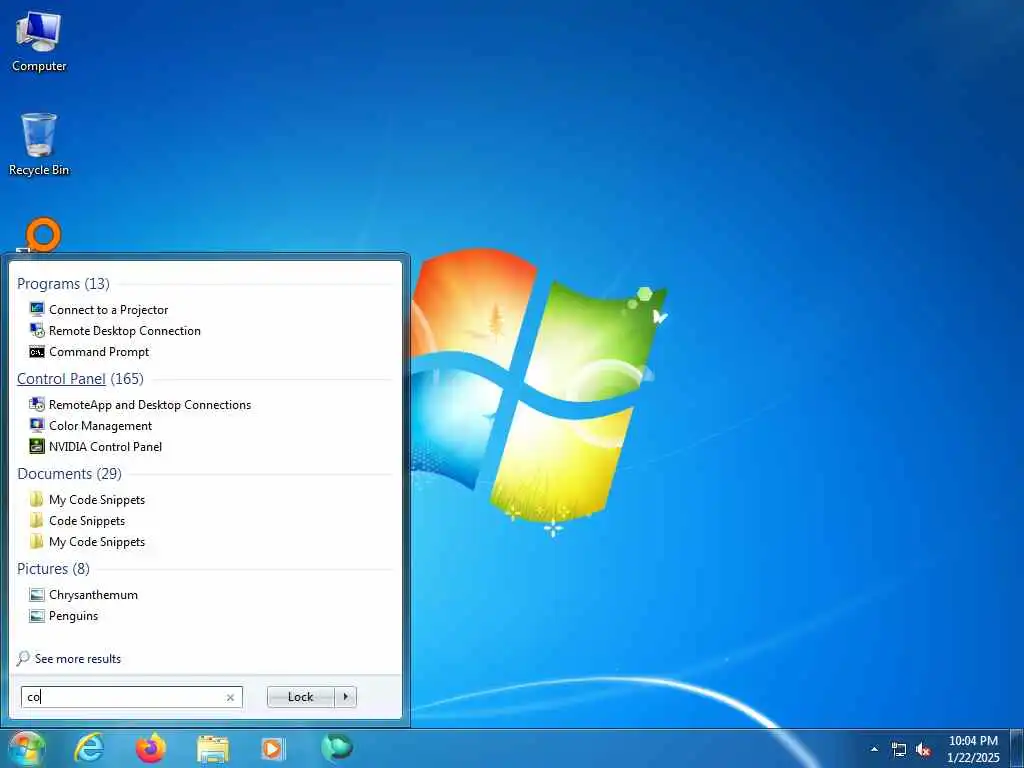The width and height of the screenshot is (1024, 768).
Task: Click the network tray icon
Action: (x=899, y=750)
